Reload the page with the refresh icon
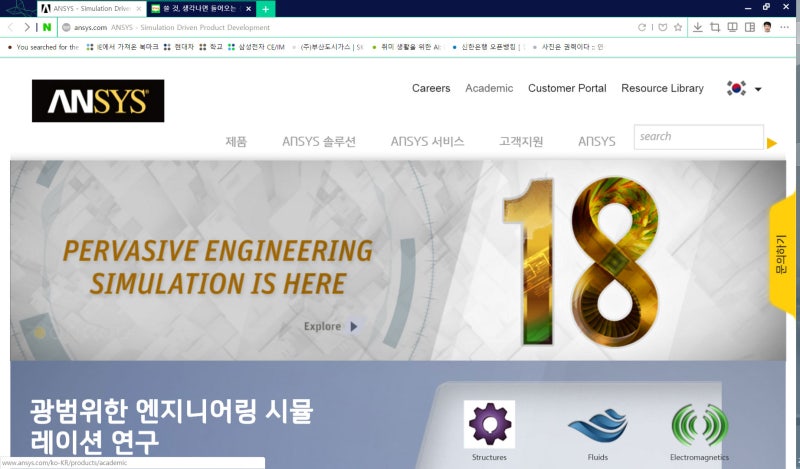 coord(642,28)
